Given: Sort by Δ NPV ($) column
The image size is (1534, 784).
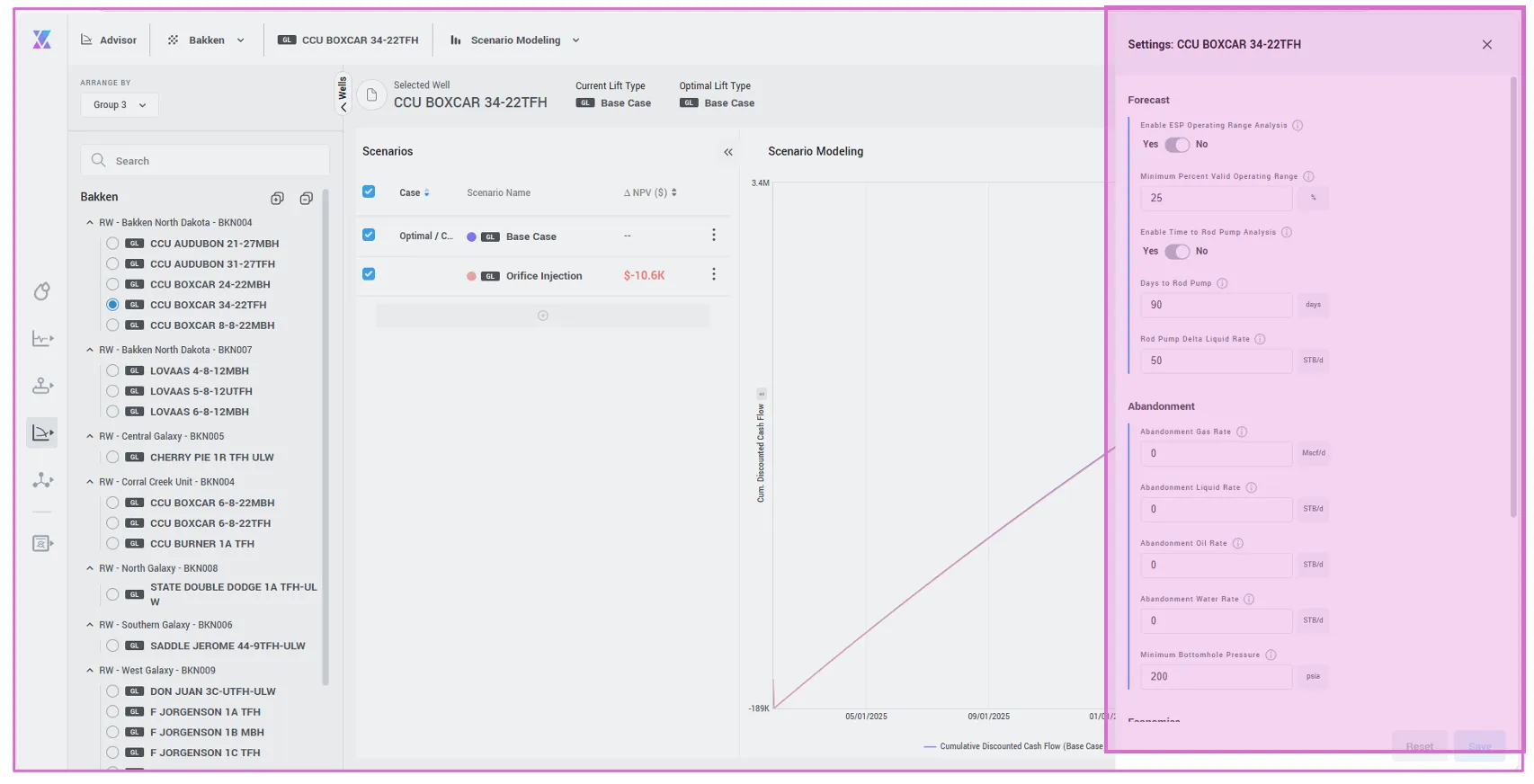Looking at the screenshot, I should tap(650, 193).
